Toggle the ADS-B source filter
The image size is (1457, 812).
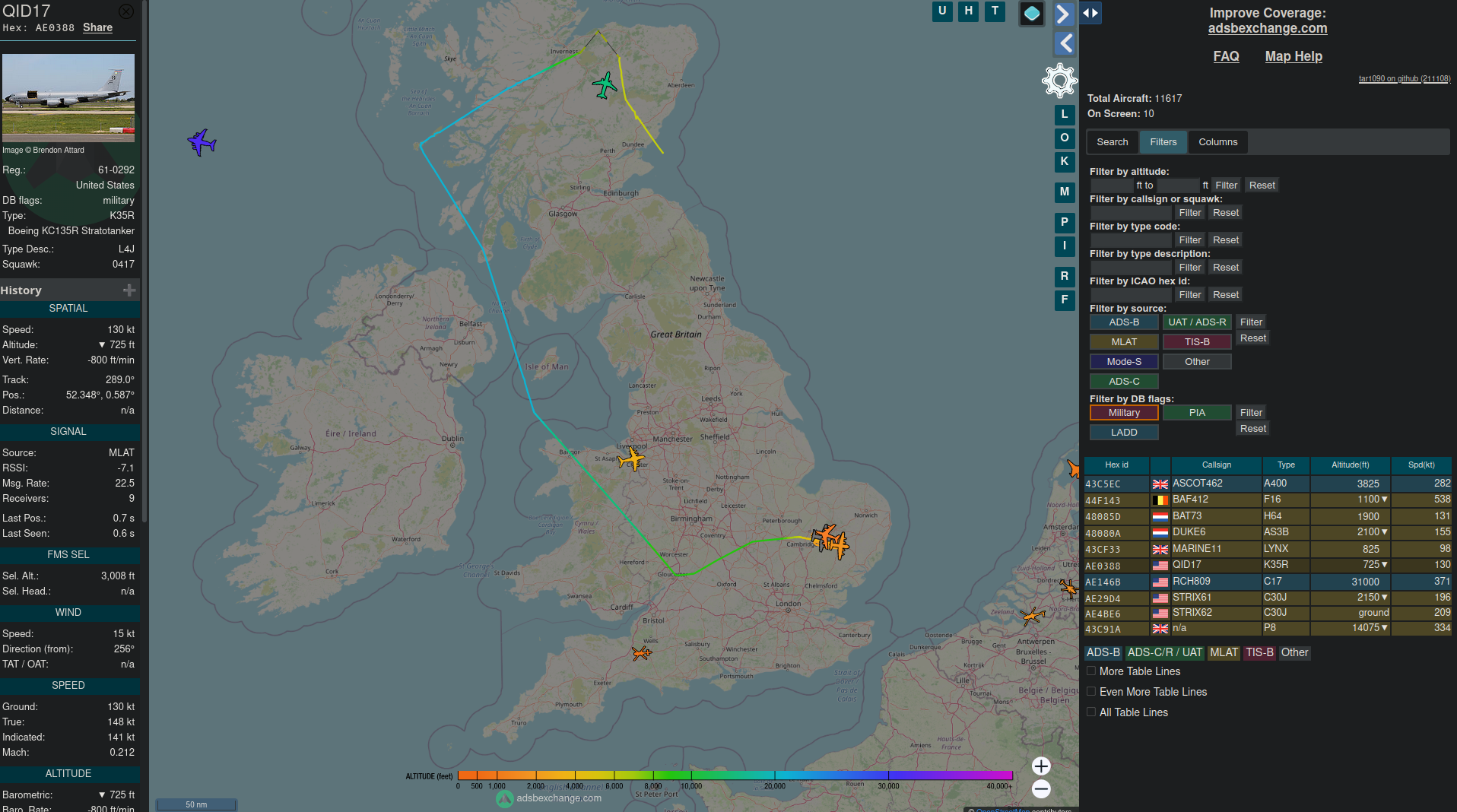pyautogui.click(x=1124, y=322)
